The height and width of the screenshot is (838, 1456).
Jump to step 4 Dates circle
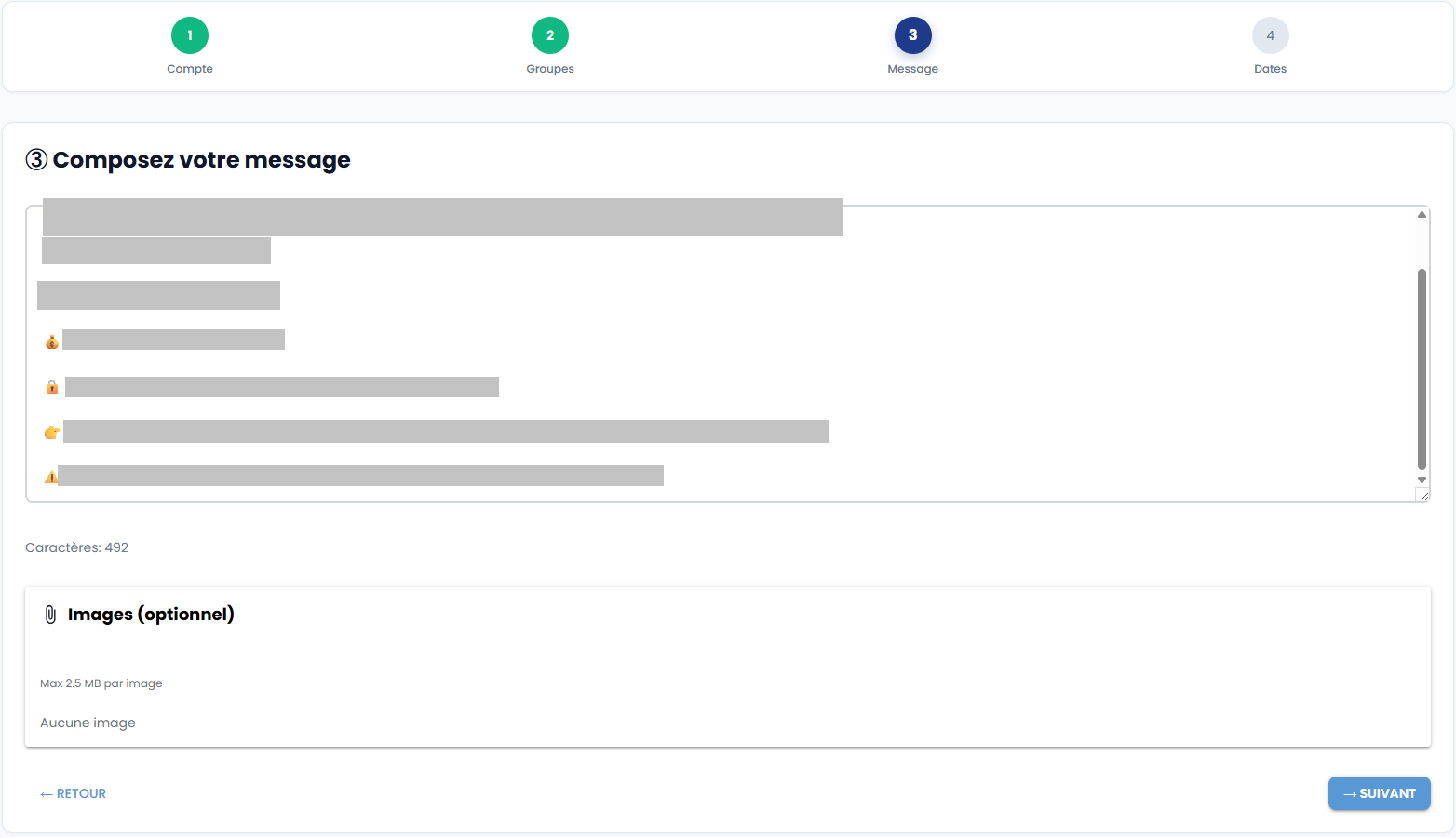coord(1270,35)
